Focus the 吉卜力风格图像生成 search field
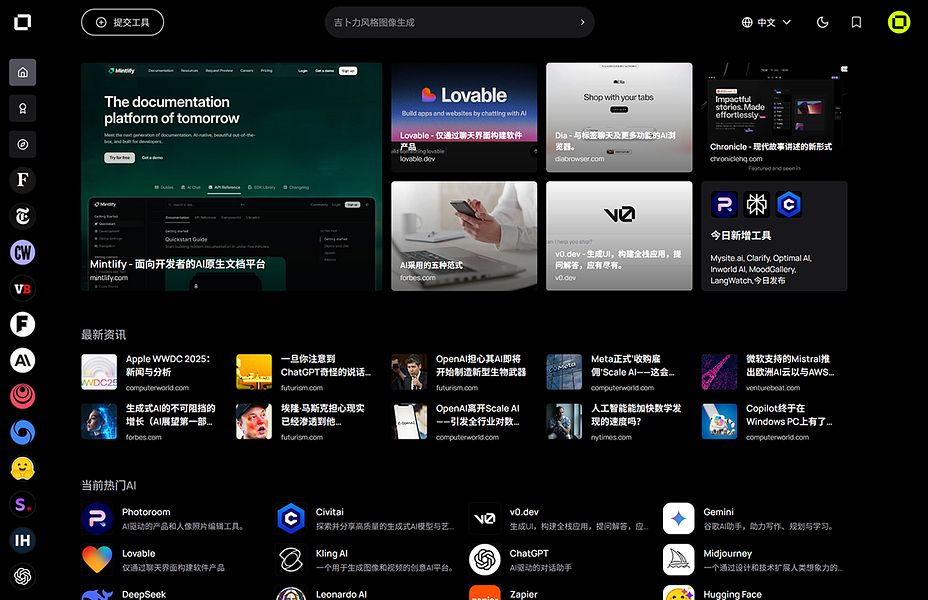This screenshot has width=928, height=600. click(x=459, y=22)
